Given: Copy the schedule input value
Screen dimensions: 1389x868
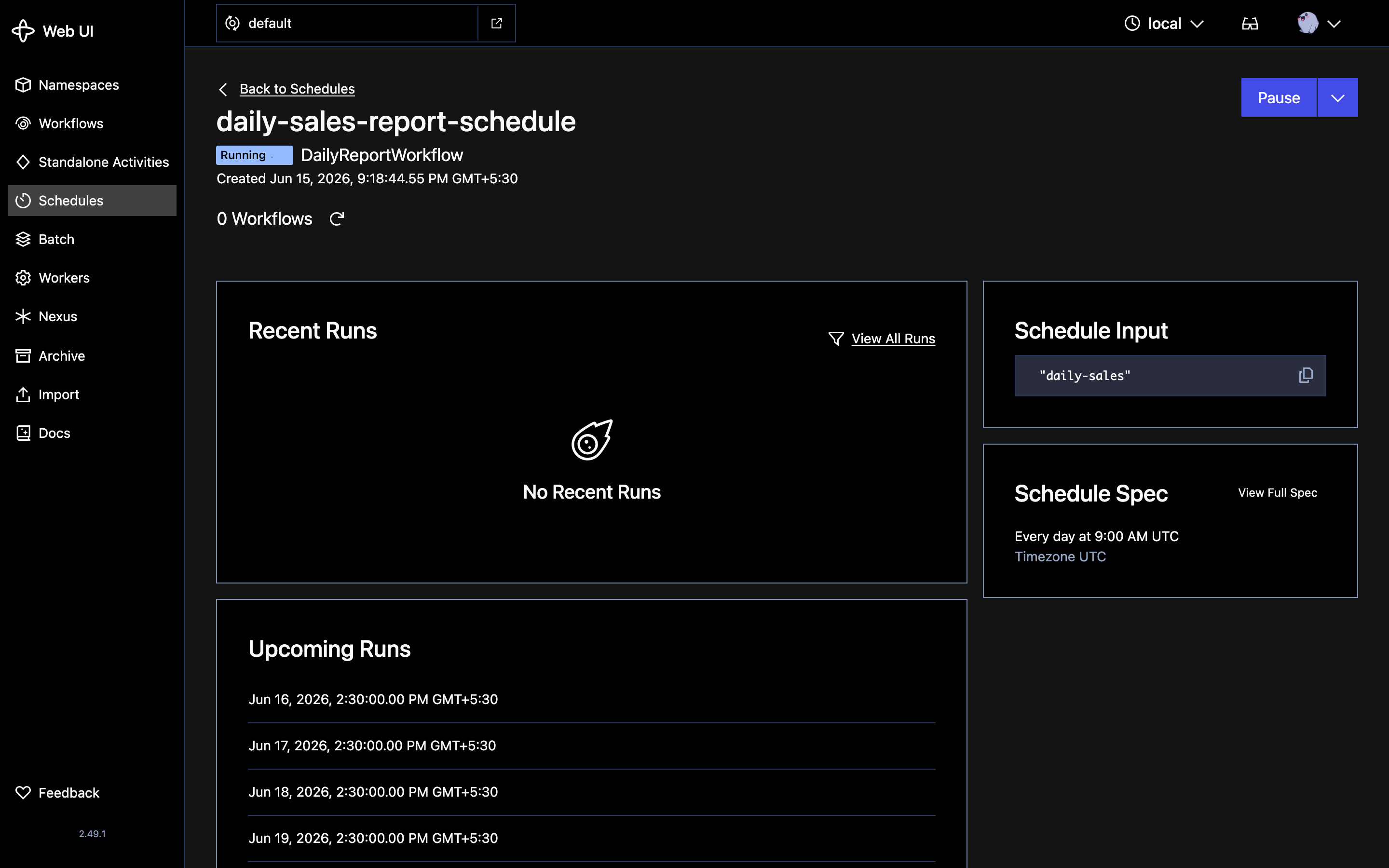Looking at the screenshot, I should click(1306, 376).
